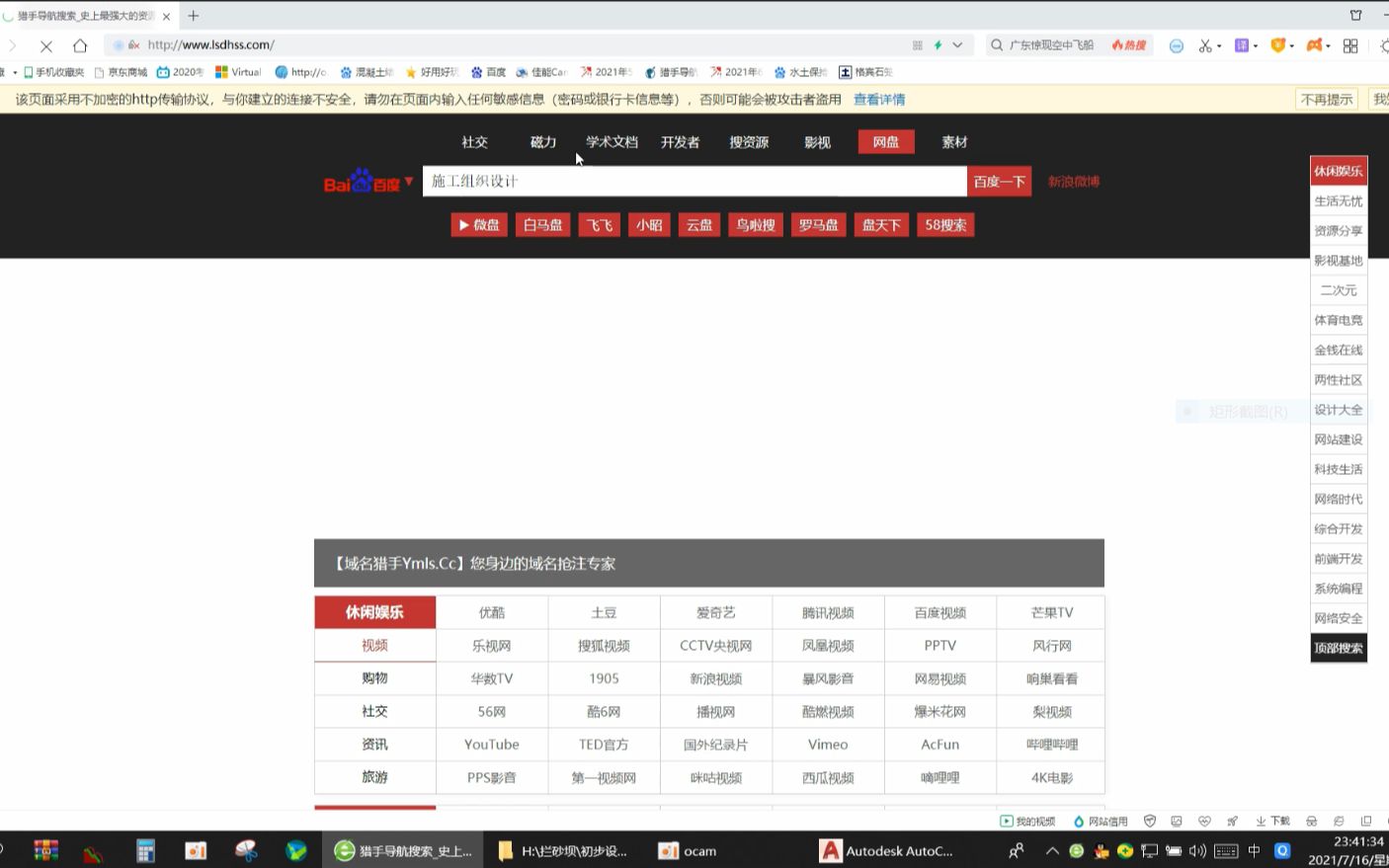Jump to 影视基地 in right sidebar

point(1339,261)
